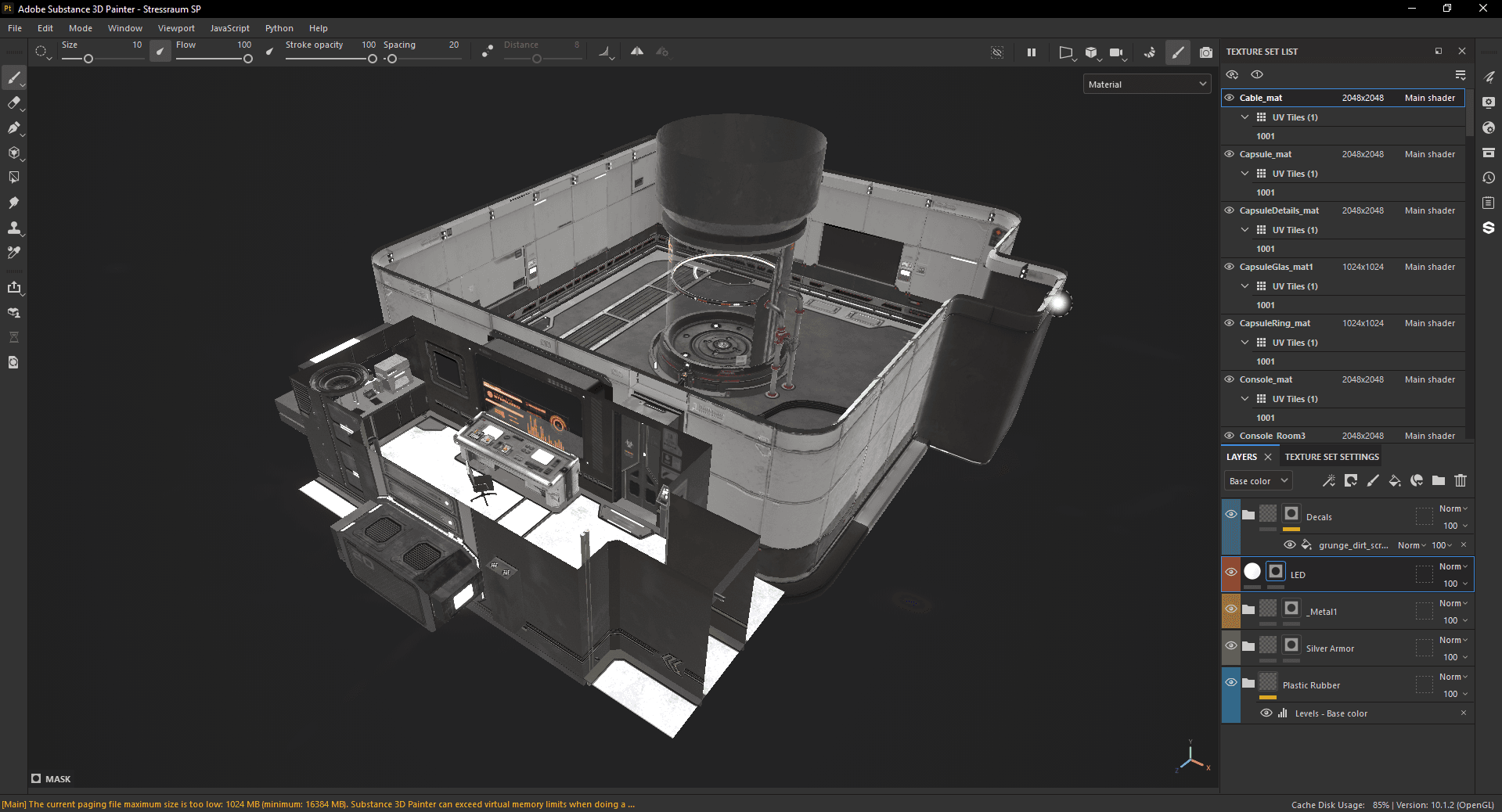Open the Material viewport mode dropdown

pyautogui.click(x=1147, y=84)
